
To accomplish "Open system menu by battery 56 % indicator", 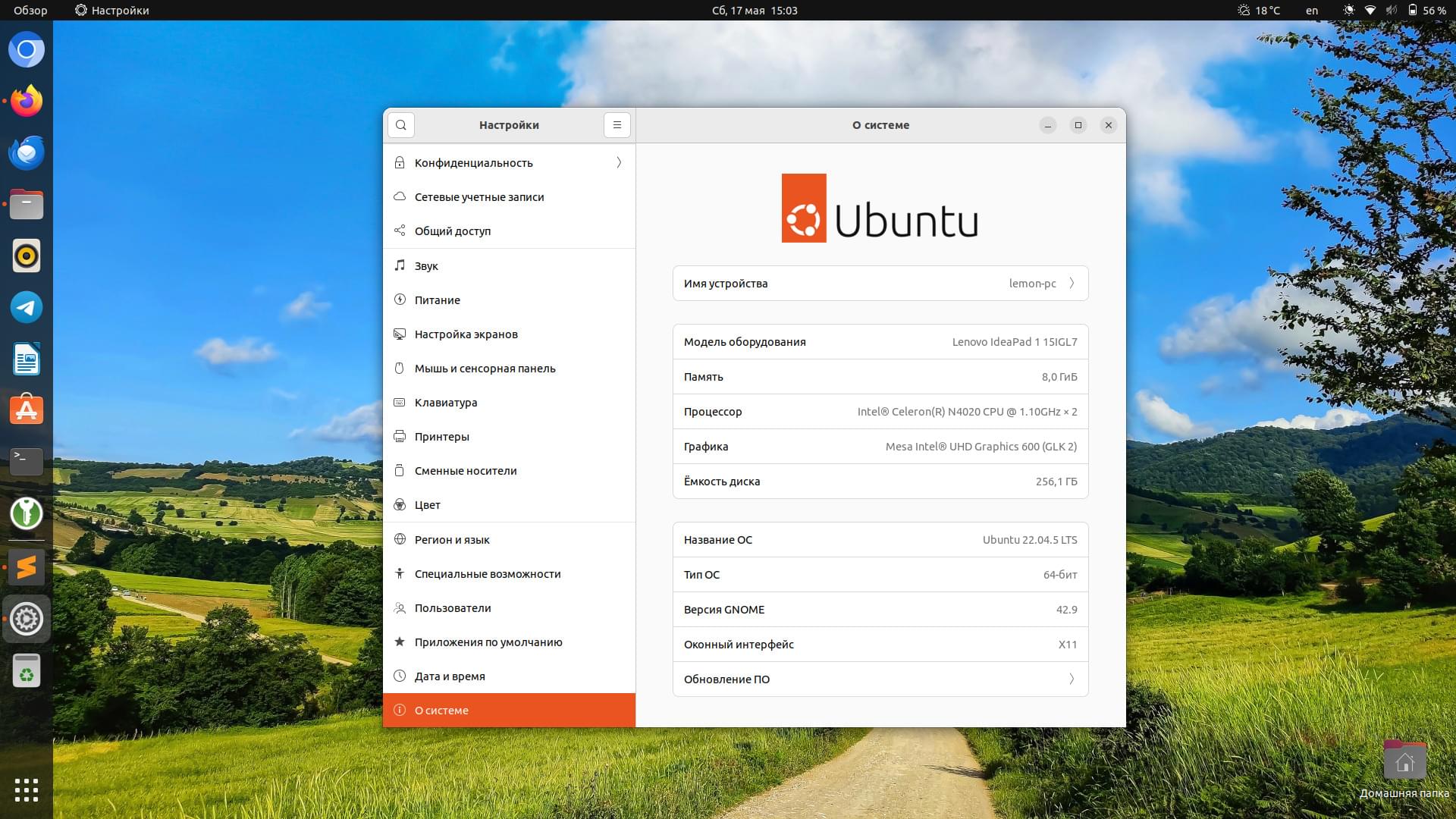I will click(1426, 11).
